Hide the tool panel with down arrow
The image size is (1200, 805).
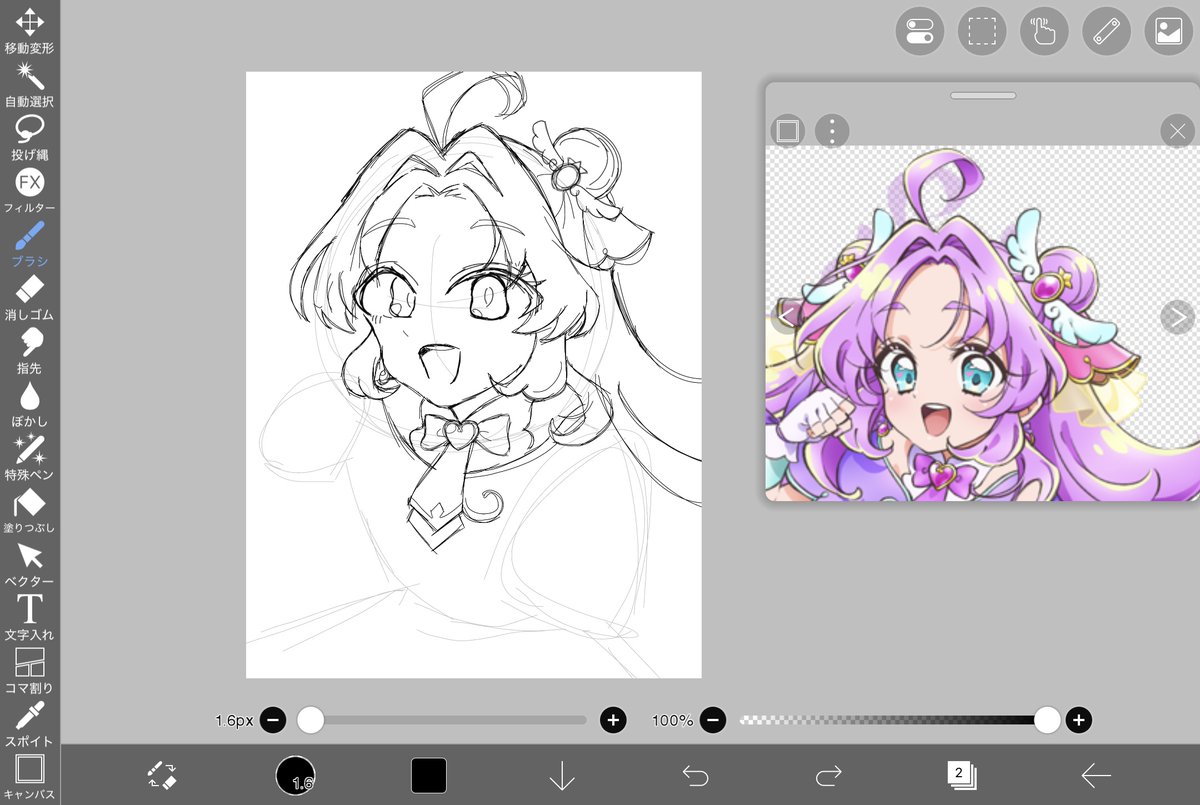(x=562, y=775)
